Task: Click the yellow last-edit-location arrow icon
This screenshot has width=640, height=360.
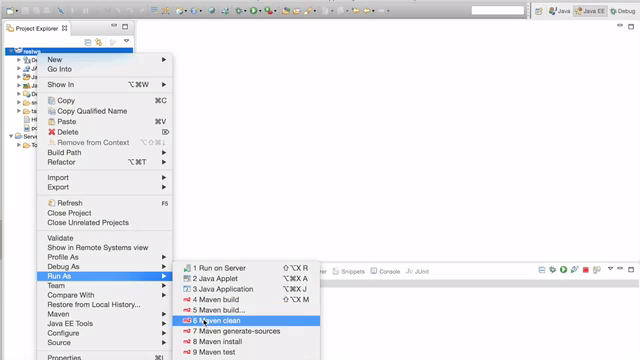Action: (356, 11)
